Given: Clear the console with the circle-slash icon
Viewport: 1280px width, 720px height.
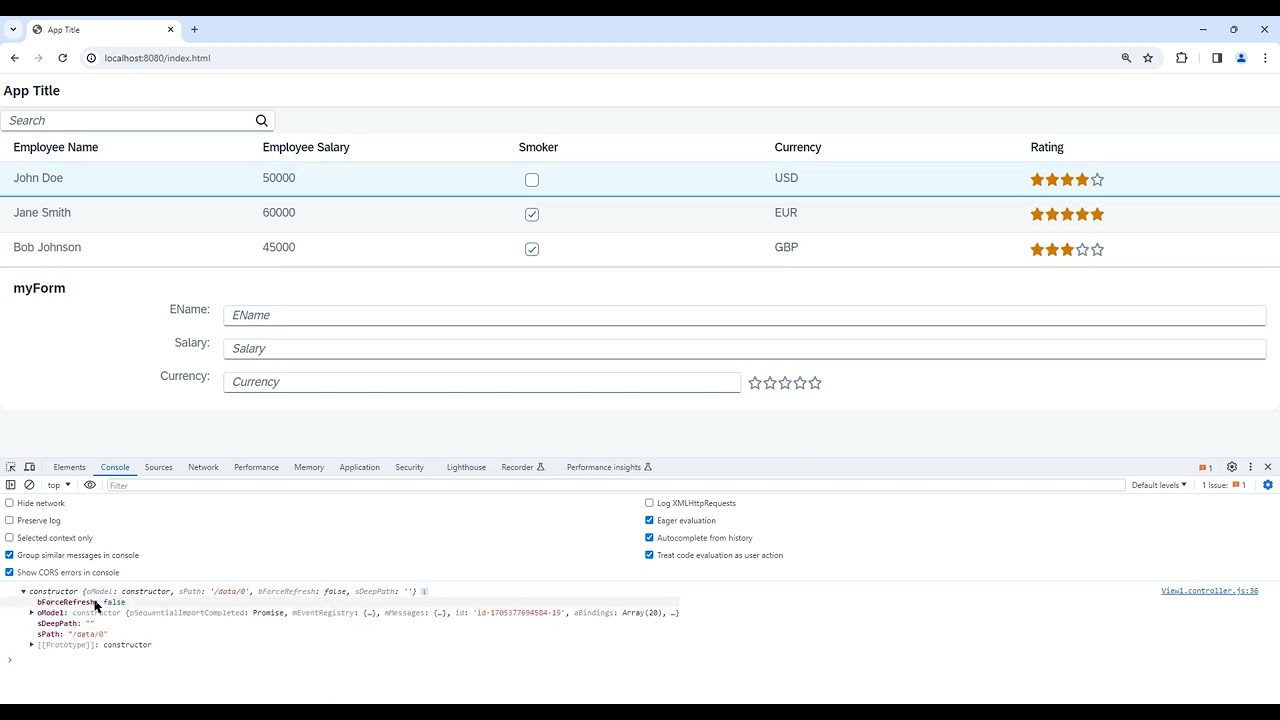Looking at the screenshot, I should (x=29, y=485).
